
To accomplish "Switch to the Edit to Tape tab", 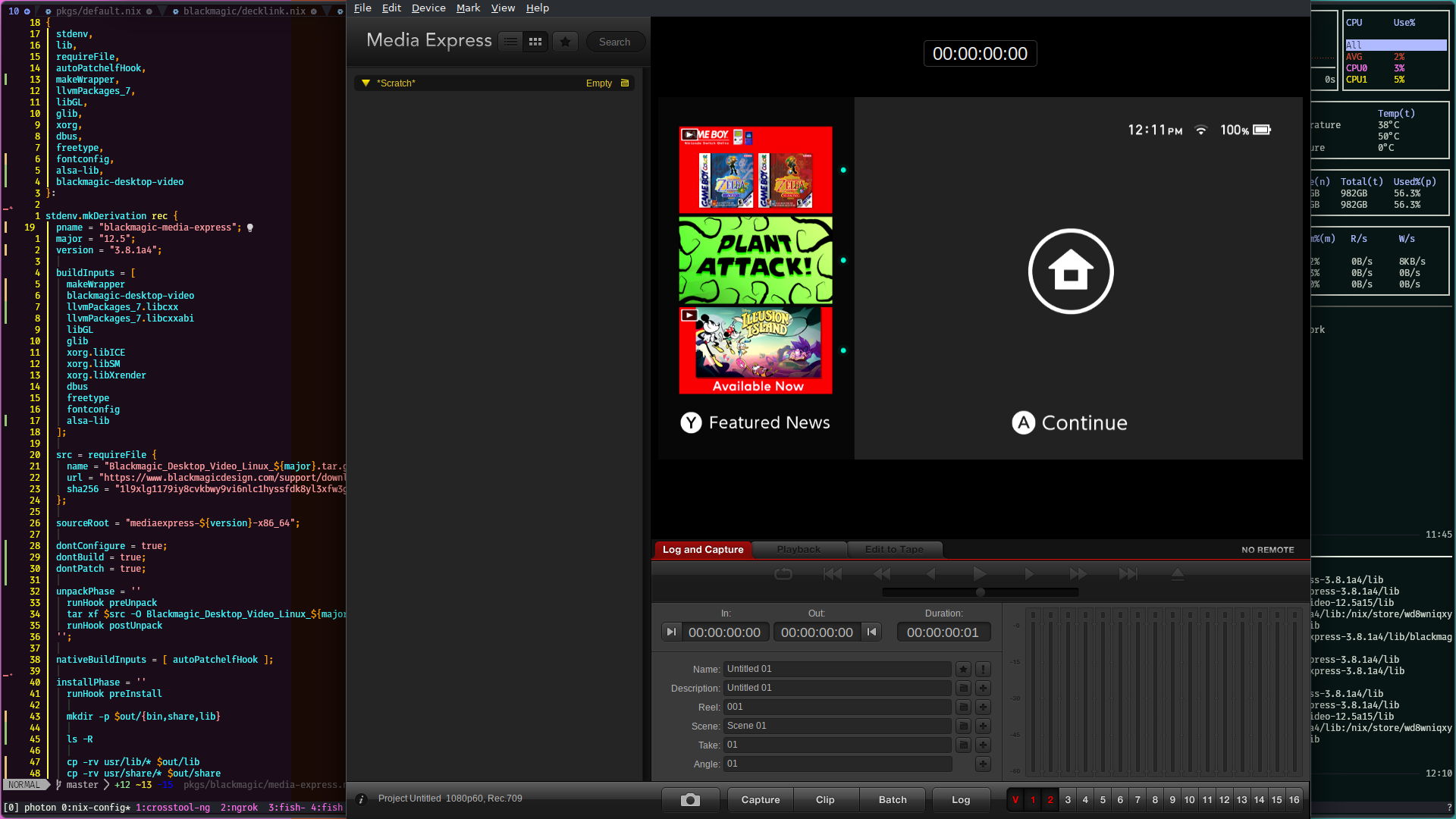I will click(894, 550).
